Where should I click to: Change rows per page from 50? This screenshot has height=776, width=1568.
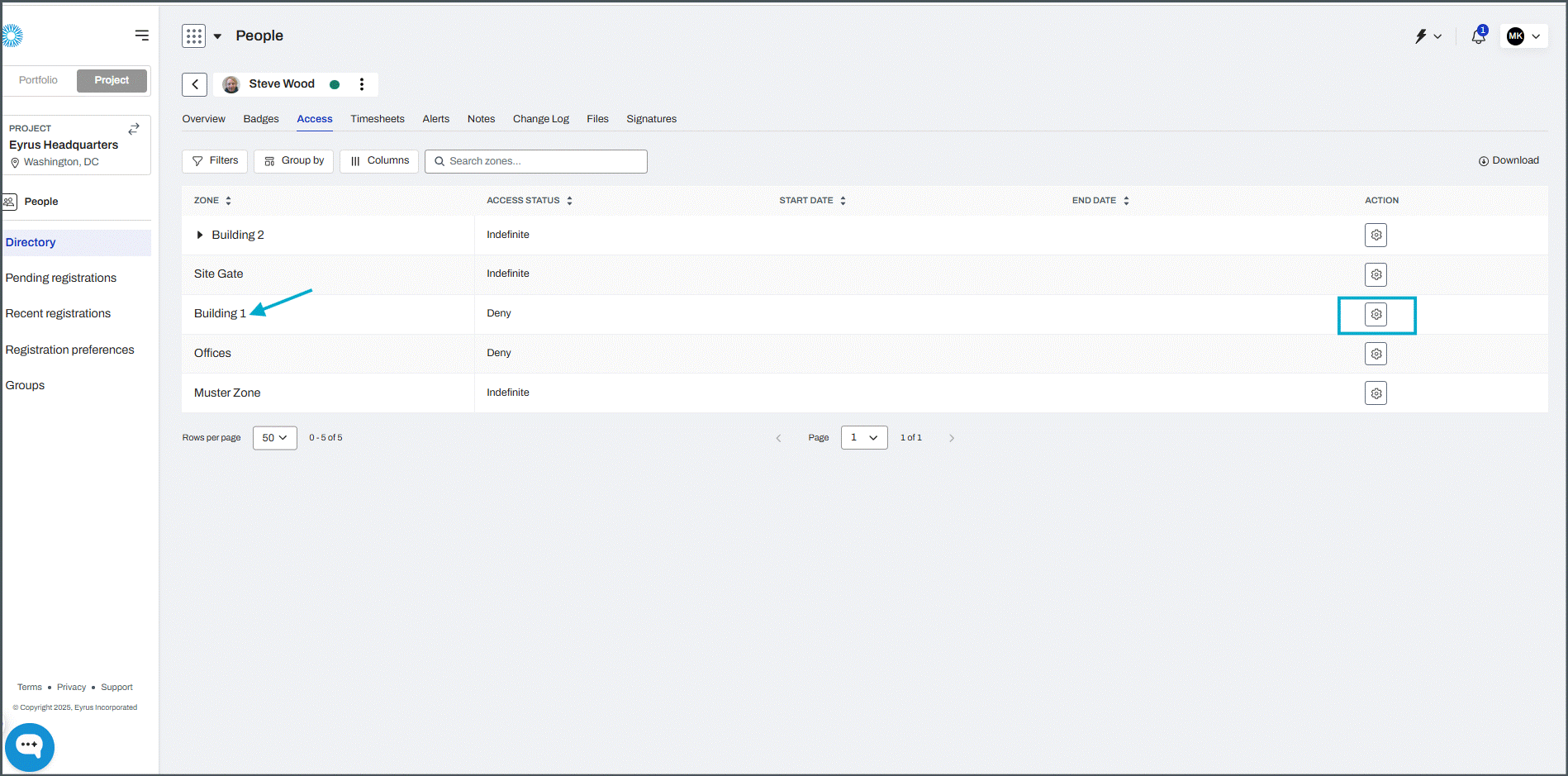click(x=275, y=438)
